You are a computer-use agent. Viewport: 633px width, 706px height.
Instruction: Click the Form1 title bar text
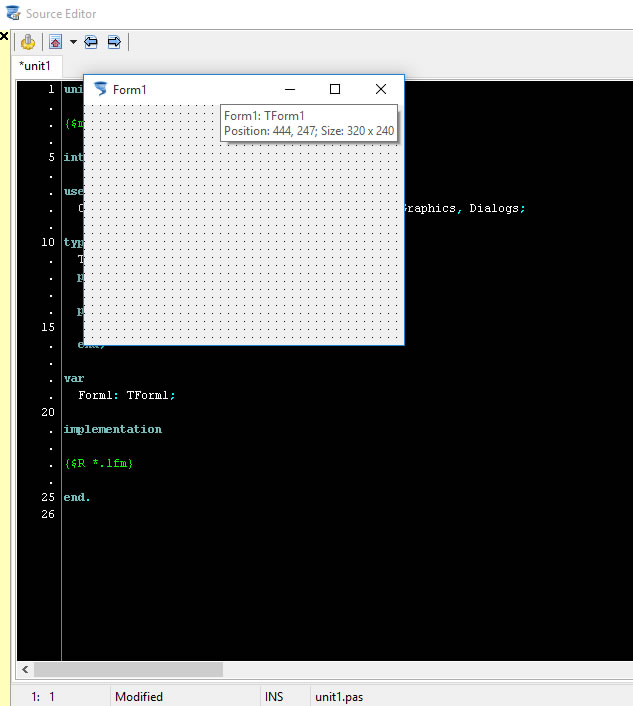point(130,90)
